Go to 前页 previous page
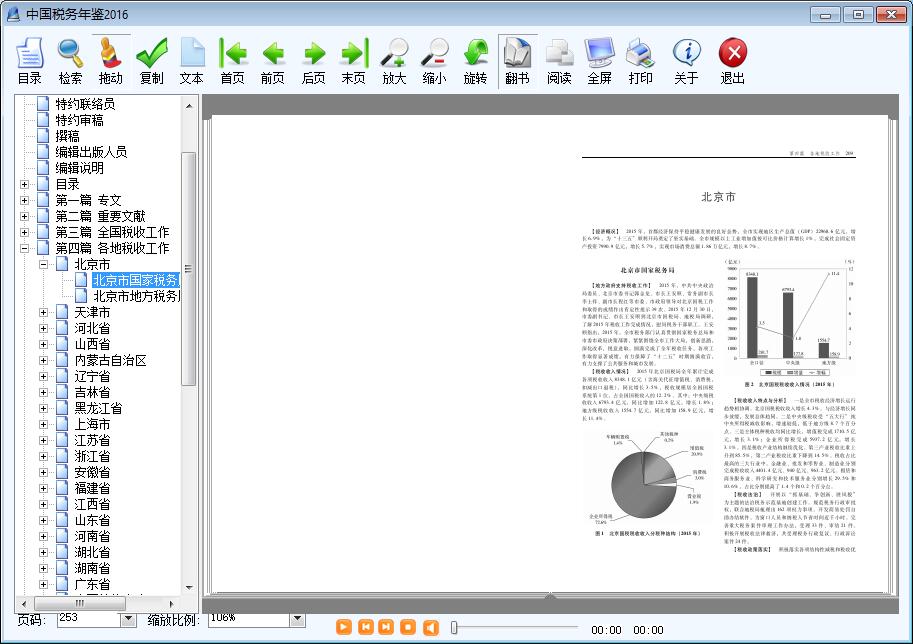This screenshot has height=644, width=913. click(x=273, y=61)
